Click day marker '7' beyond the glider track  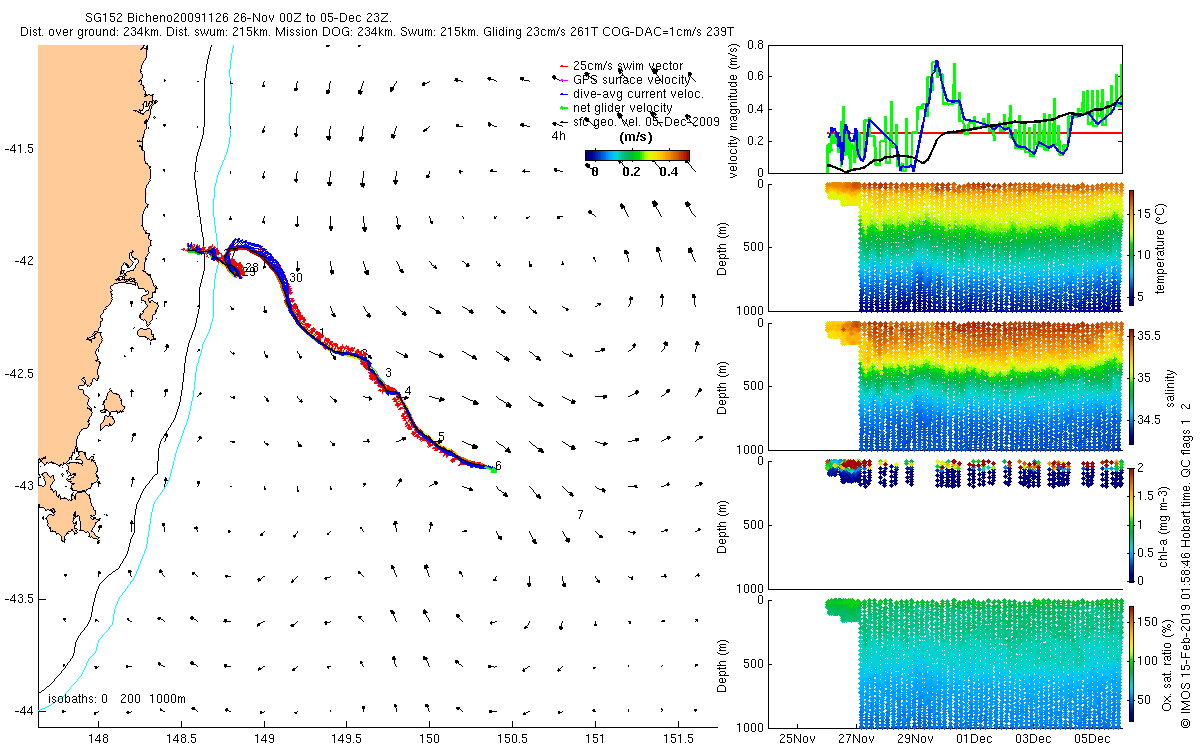click(x=580, y=514)
